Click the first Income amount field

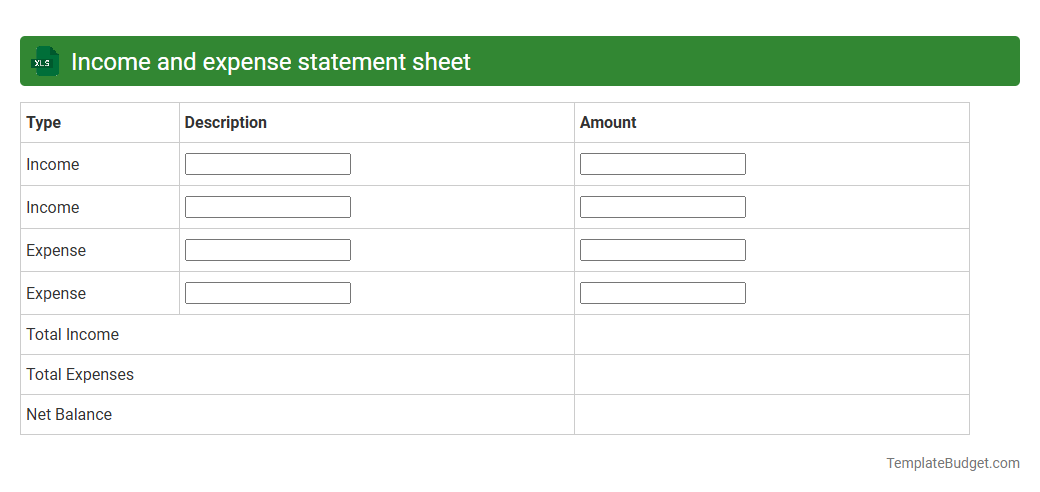click(x=663, y=164)
